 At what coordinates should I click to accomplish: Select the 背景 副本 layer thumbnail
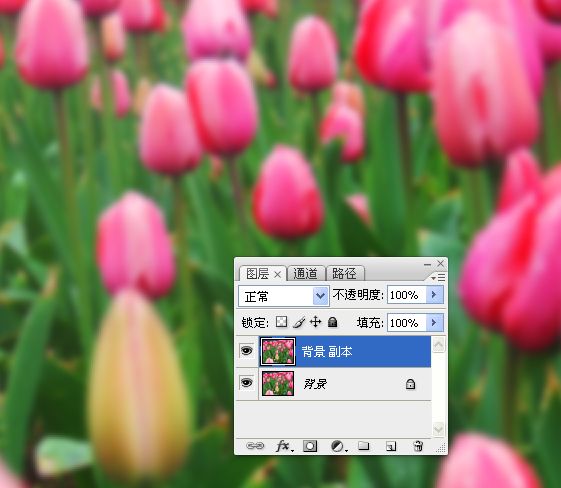[278, 351]
